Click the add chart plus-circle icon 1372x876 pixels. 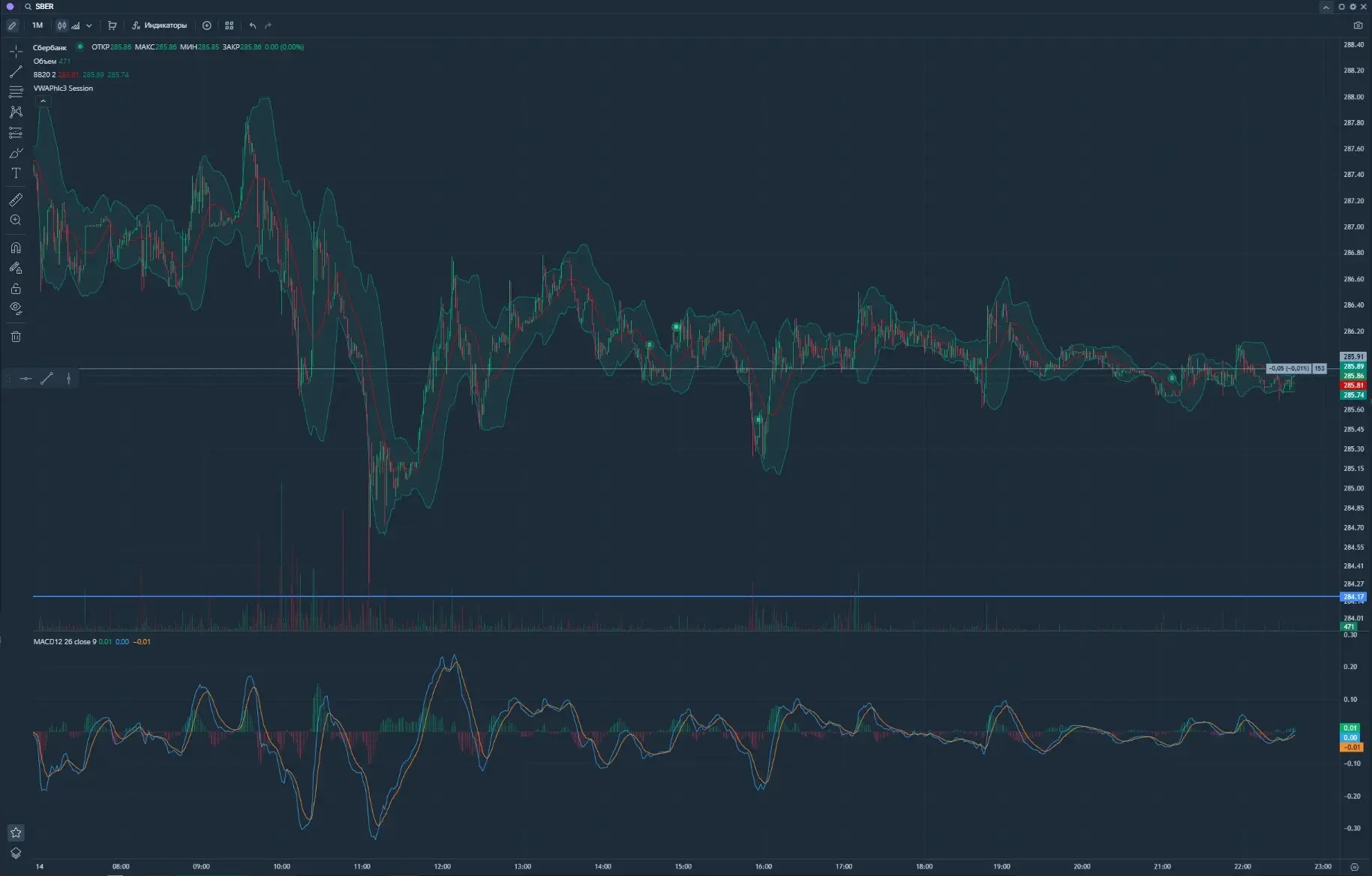coord(207,25)
